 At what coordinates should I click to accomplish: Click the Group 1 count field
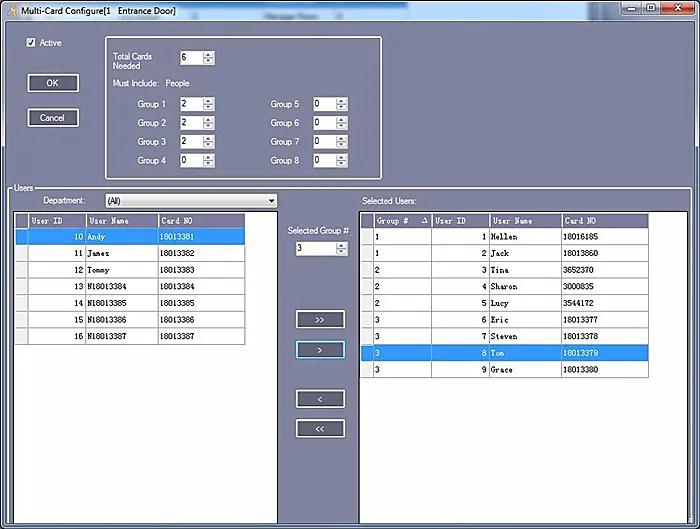coord(191,104)
